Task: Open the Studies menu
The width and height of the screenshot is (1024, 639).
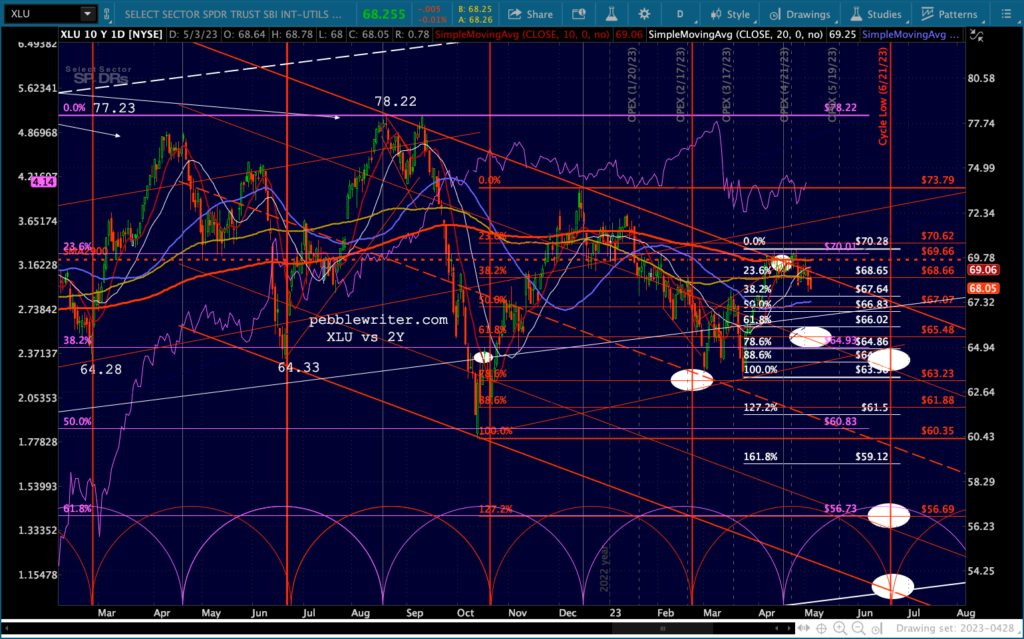Action: click(x=876, y=14)
